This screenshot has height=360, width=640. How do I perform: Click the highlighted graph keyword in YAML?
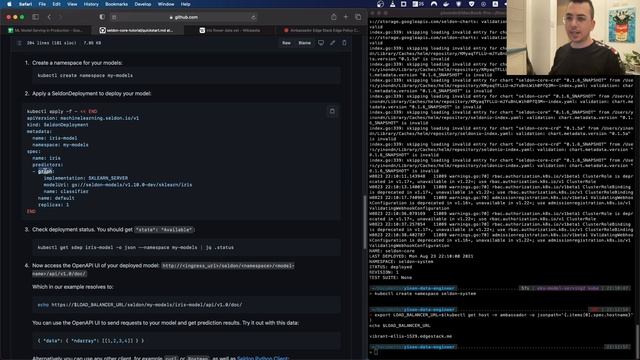(45, 171)
